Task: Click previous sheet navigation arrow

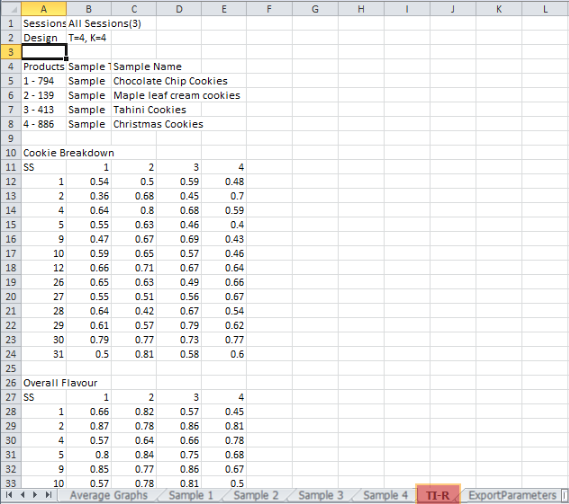Action: coord(22,495)
